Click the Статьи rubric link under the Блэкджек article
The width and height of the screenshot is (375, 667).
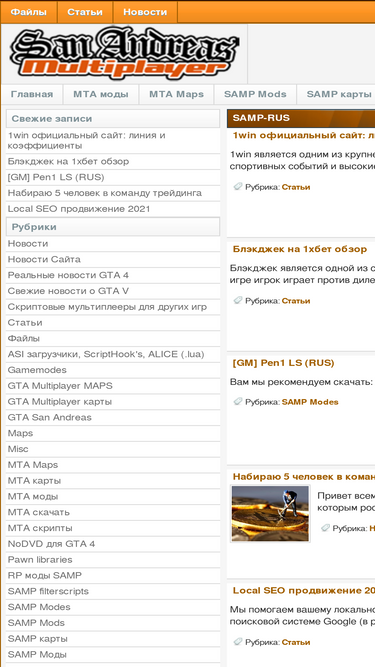296,301
